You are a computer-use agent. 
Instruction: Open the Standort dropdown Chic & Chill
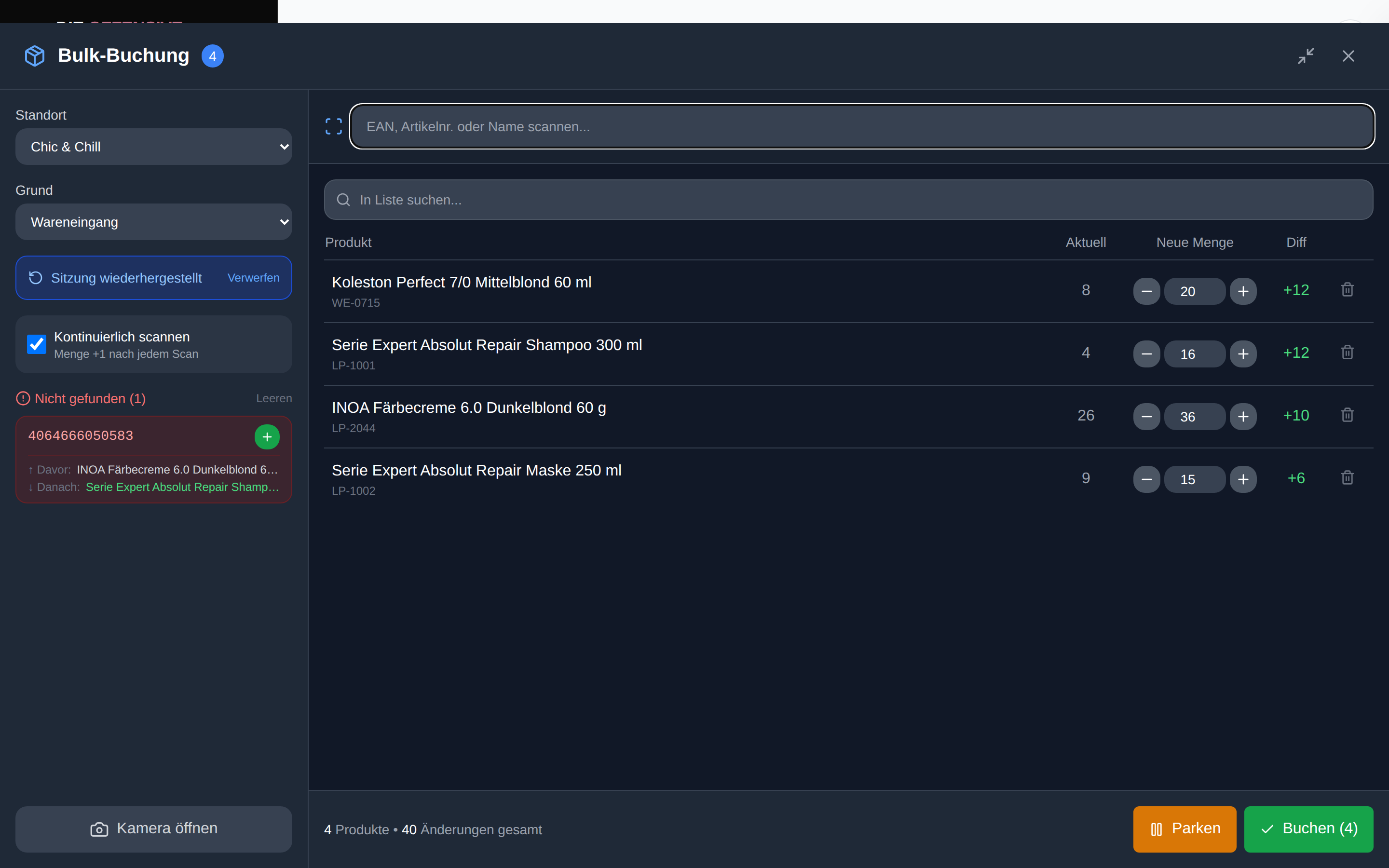pyautogui.click(x=154, y=147)
